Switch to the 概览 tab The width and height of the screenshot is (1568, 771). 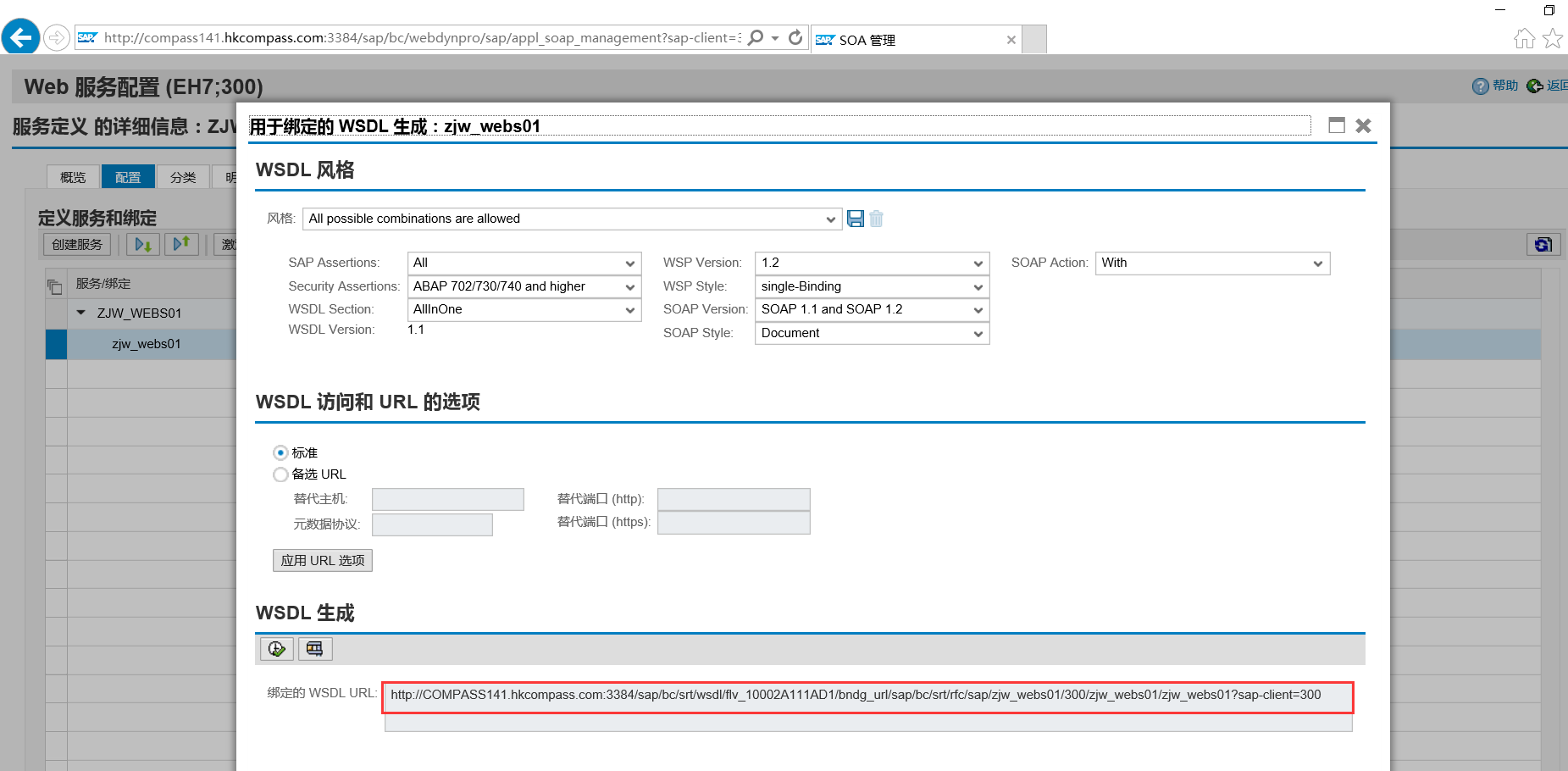pyautogui.click(x=73, y=177)
